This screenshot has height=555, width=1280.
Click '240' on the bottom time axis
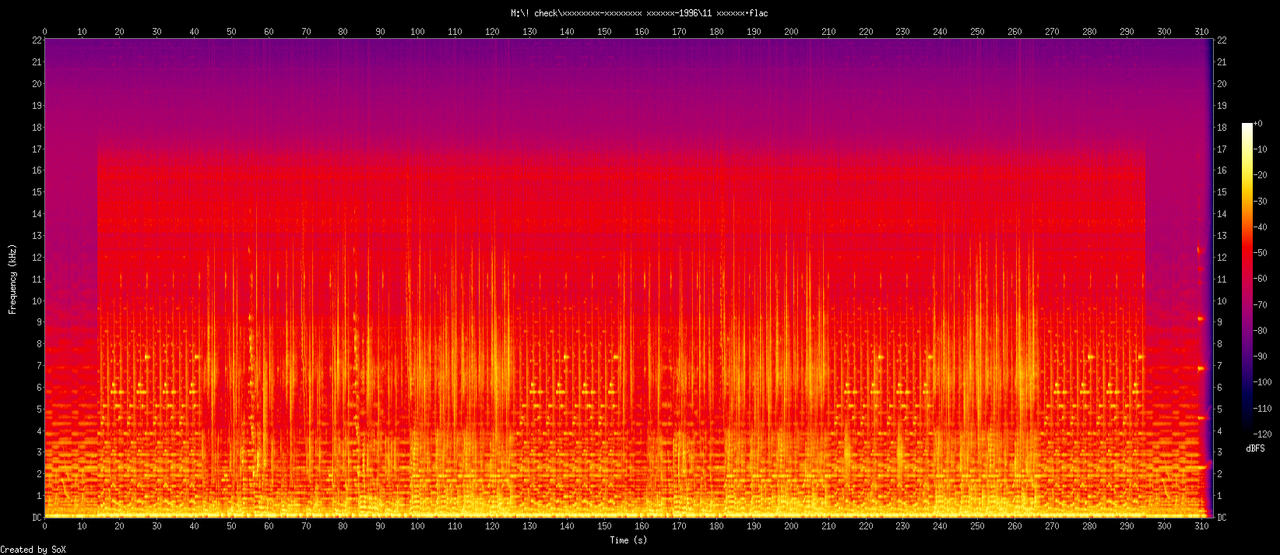(x=939, y=526)
